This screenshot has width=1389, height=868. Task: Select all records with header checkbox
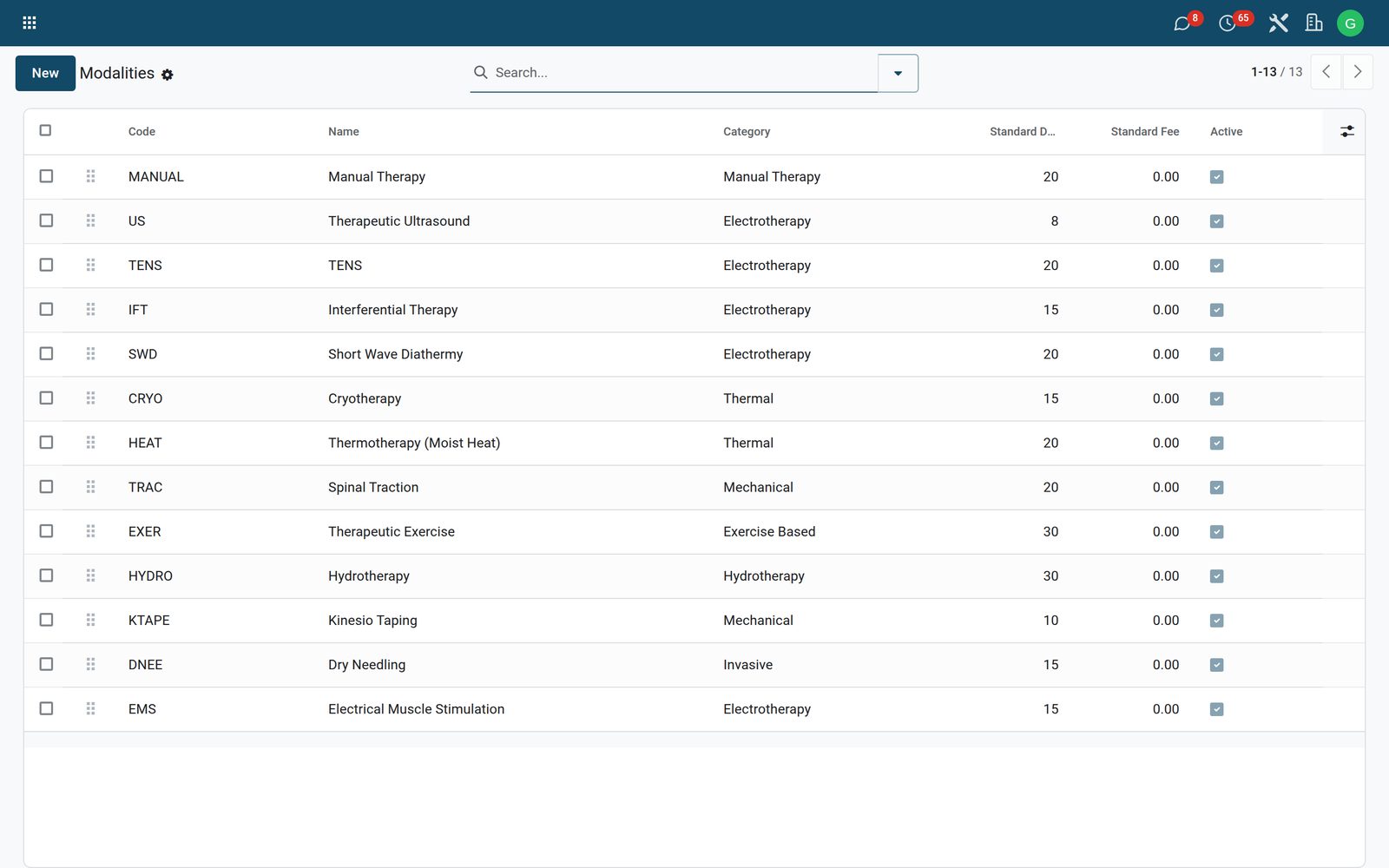pos(45,130)
